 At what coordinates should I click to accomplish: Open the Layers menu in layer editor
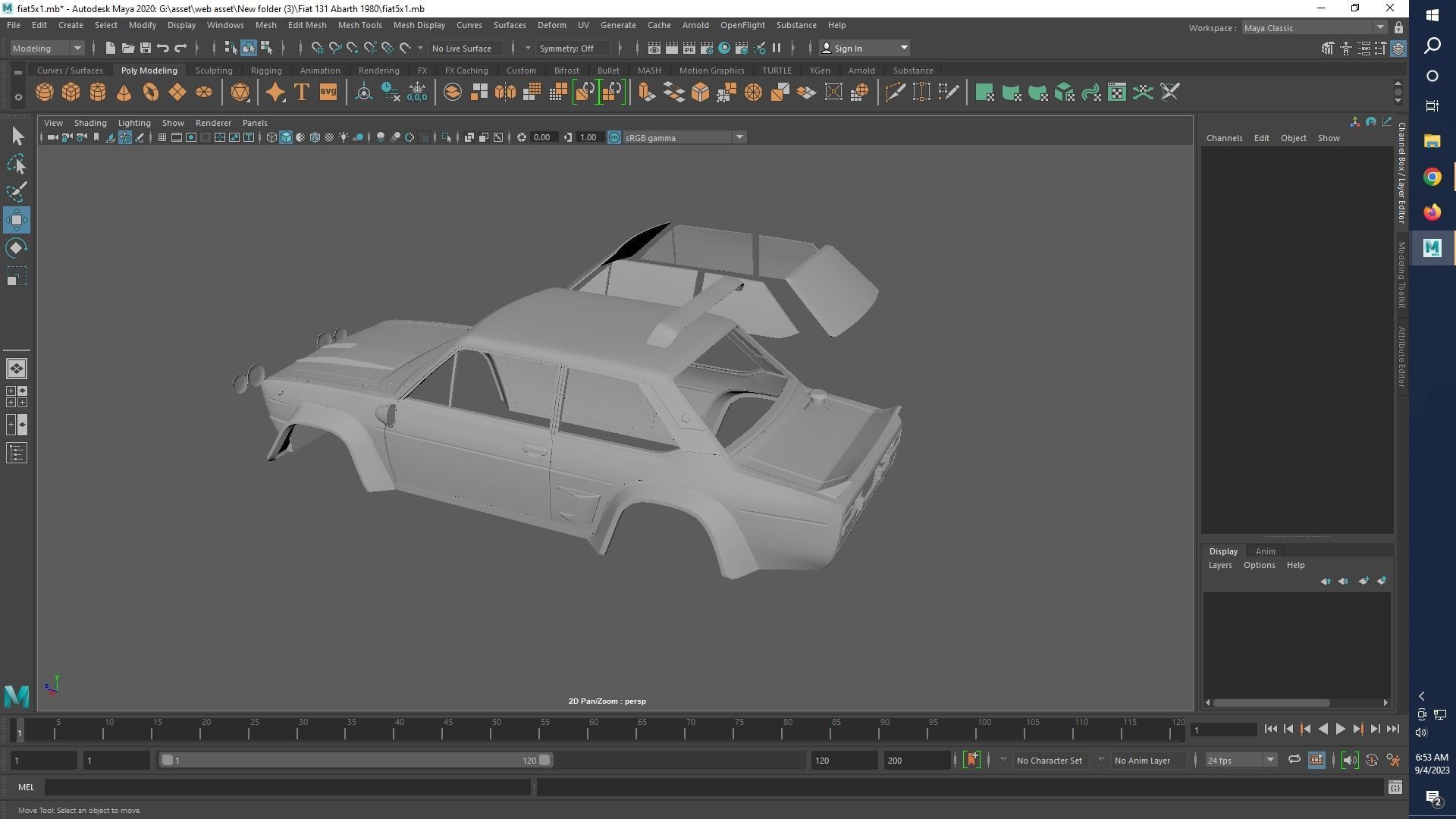coord(1220,565)
